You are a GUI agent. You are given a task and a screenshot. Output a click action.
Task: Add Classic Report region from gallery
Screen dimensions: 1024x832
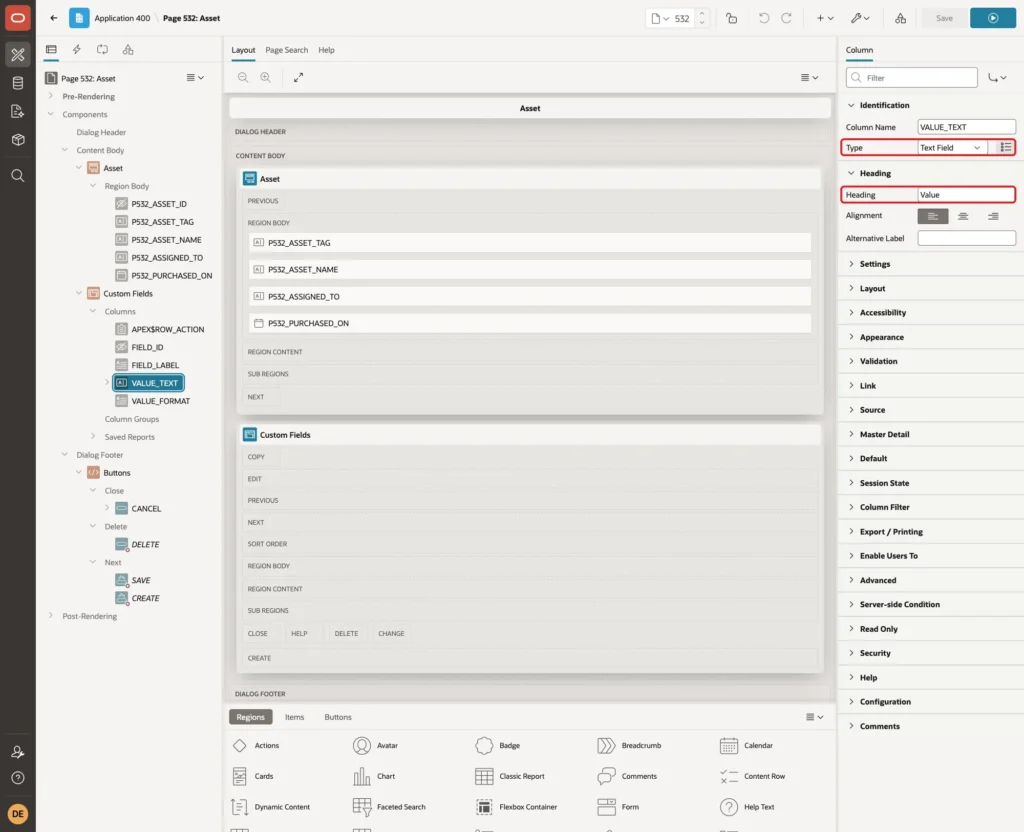(510, 776)
